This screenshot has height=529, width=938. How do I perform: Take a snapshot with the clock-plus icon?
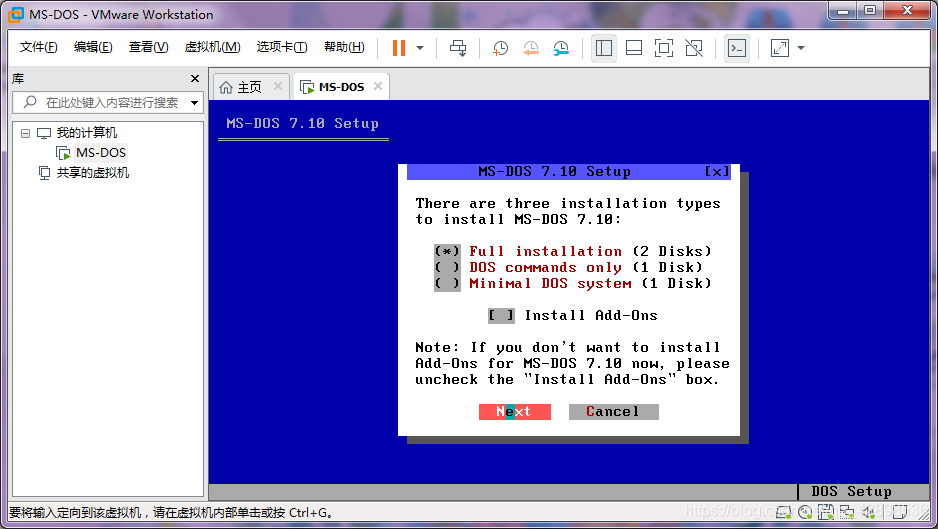[500, 48]
